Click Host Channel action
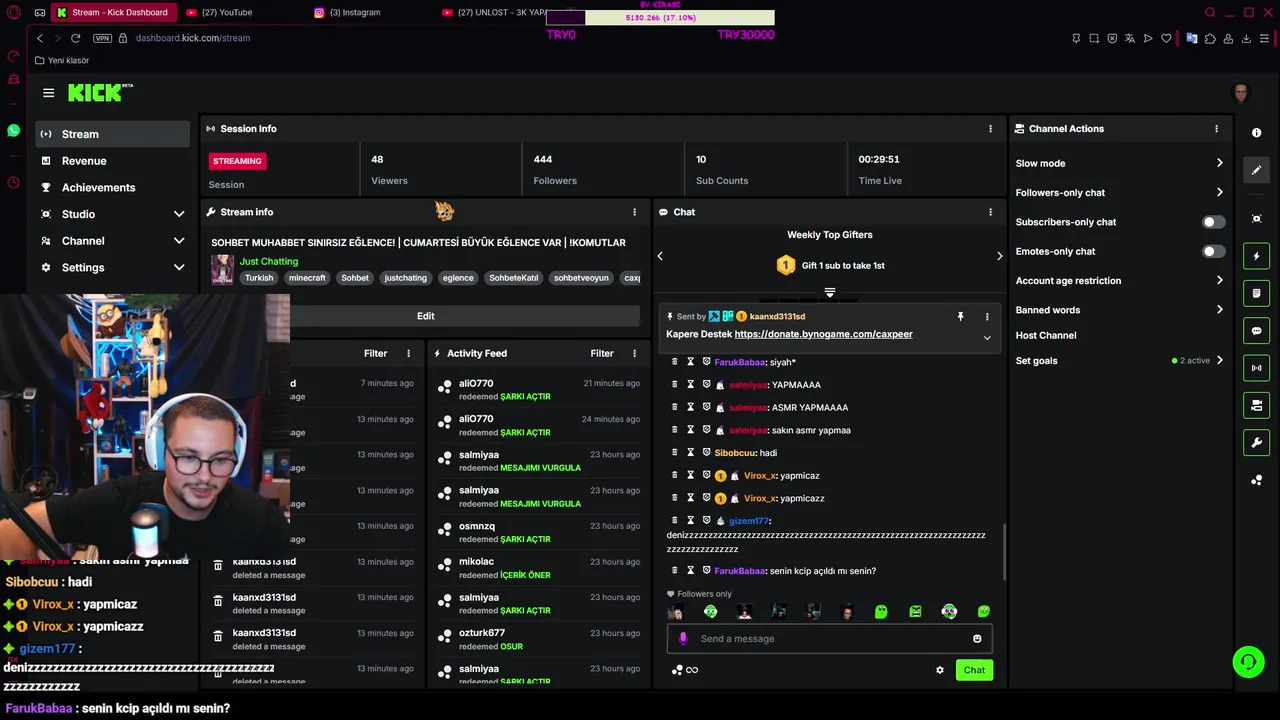Image resolution: width=1280 pixels, height=720 pixels. (1046, 335)
